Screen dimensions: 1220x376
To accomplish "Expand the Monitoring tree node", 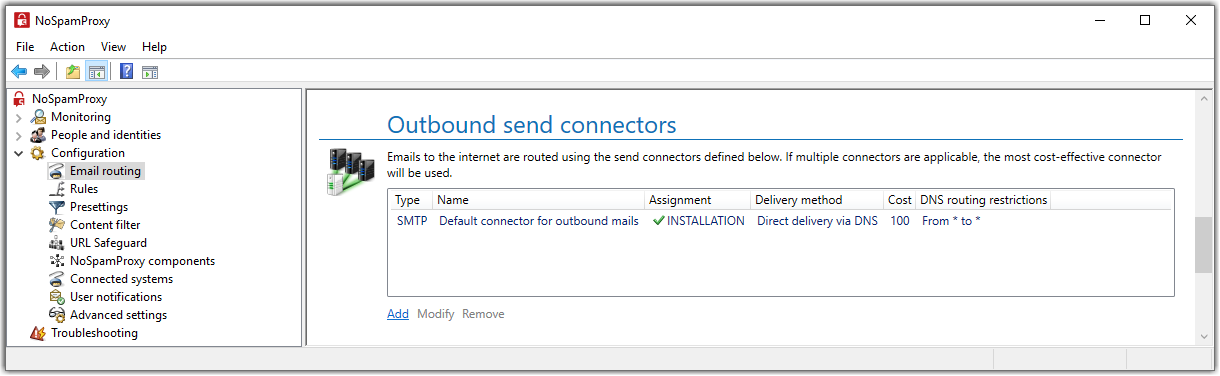I will coord(18,117).
